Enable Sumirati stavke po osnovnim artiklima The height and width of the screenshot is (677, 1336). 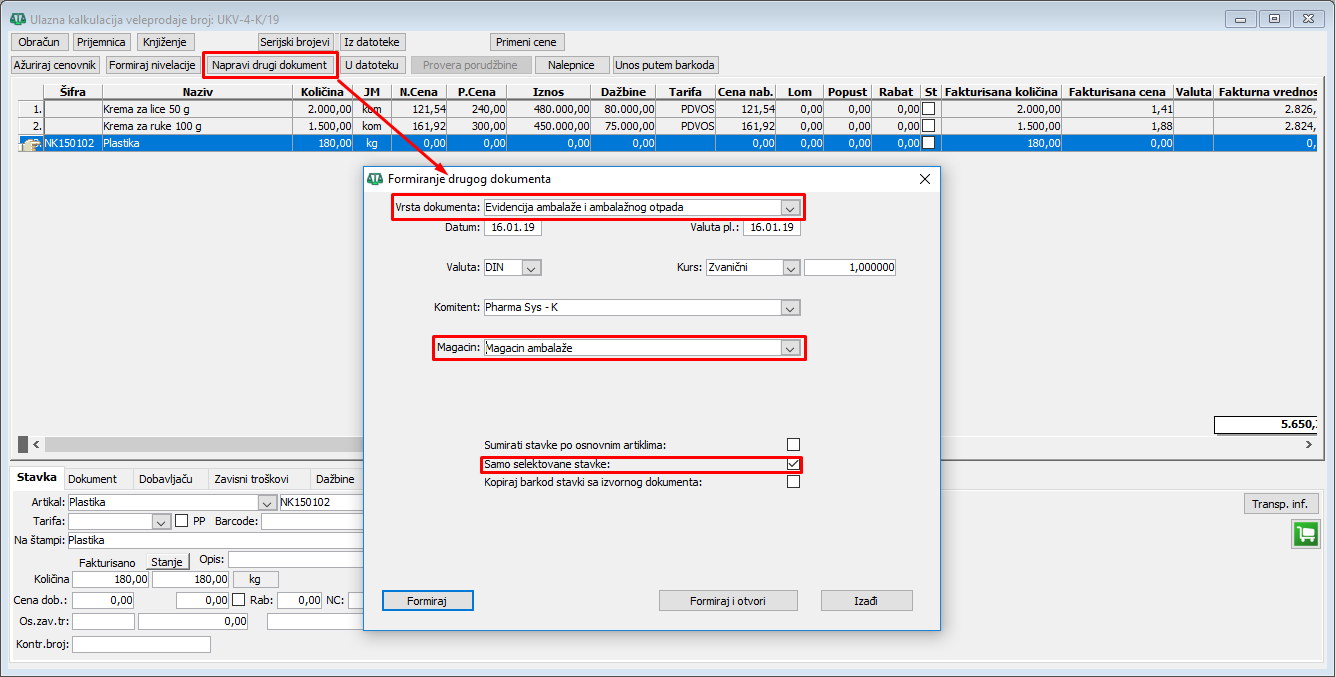pos(793,445)
